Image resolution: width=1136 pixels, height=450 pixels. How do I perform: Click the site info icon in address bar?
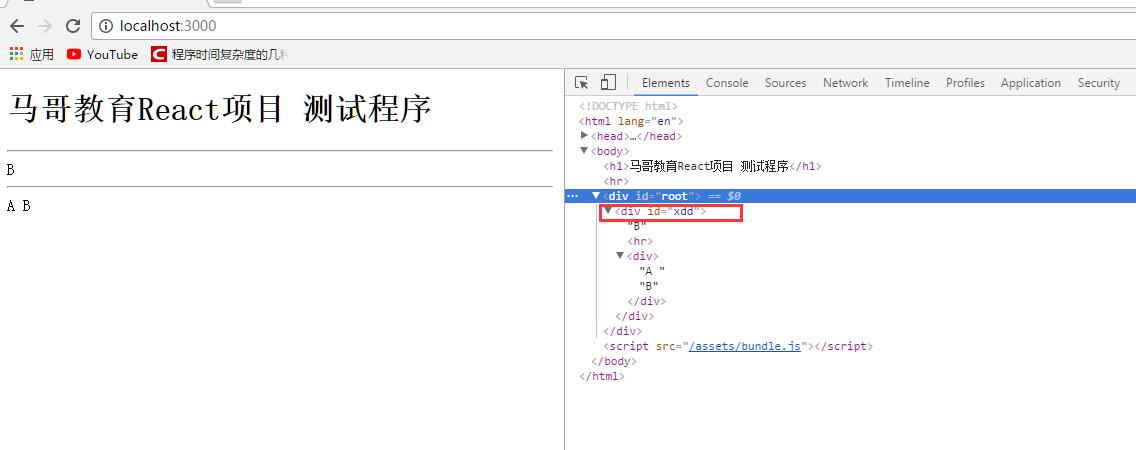106,26
